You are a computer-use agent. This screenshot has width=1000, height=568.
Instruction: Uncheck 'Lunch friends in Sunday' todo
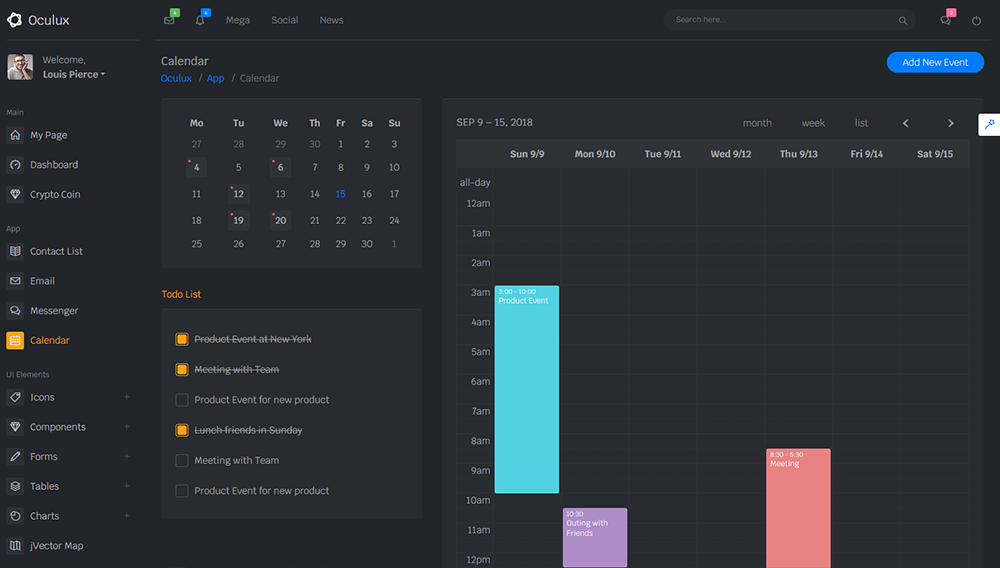(x=182, y=430)
